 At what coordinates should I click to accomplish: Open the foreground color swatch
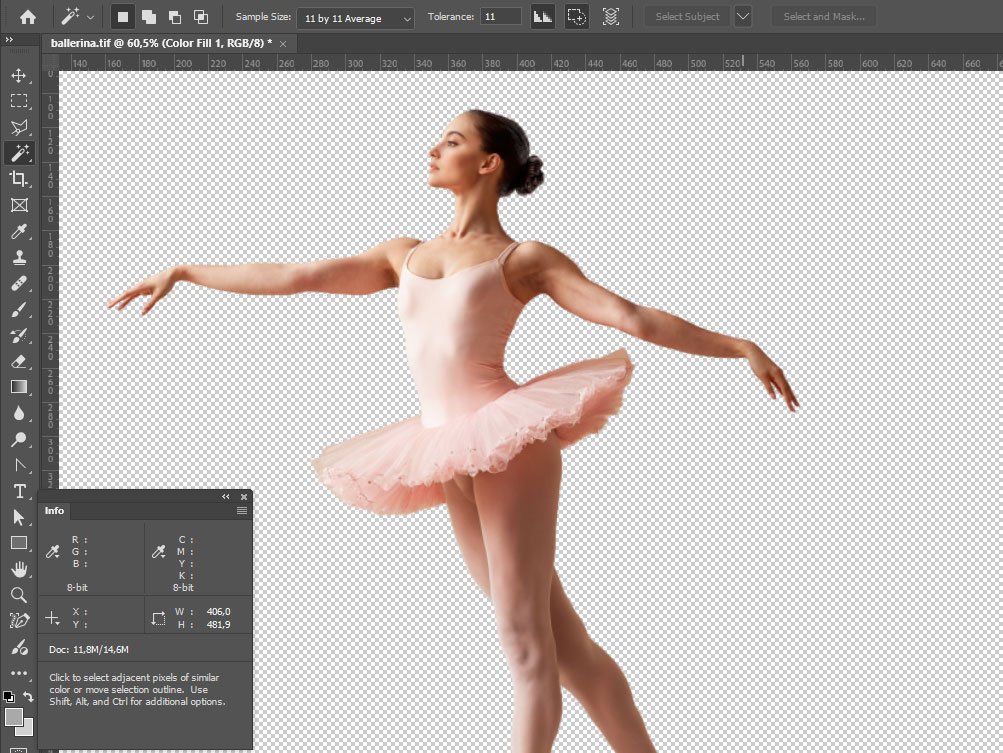[x=14, y=717]
